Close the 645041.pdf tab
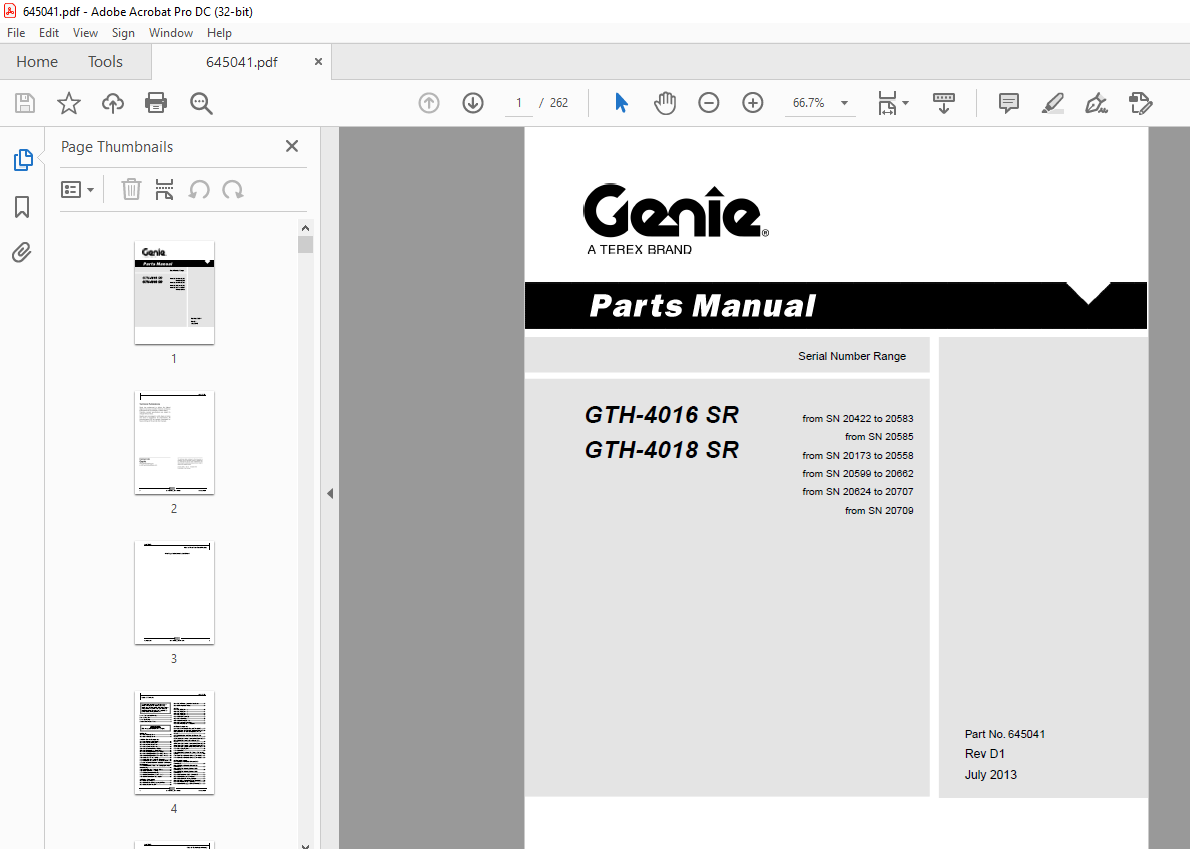The width and height of the screenshot is (1190, 849). pos(318,61)
